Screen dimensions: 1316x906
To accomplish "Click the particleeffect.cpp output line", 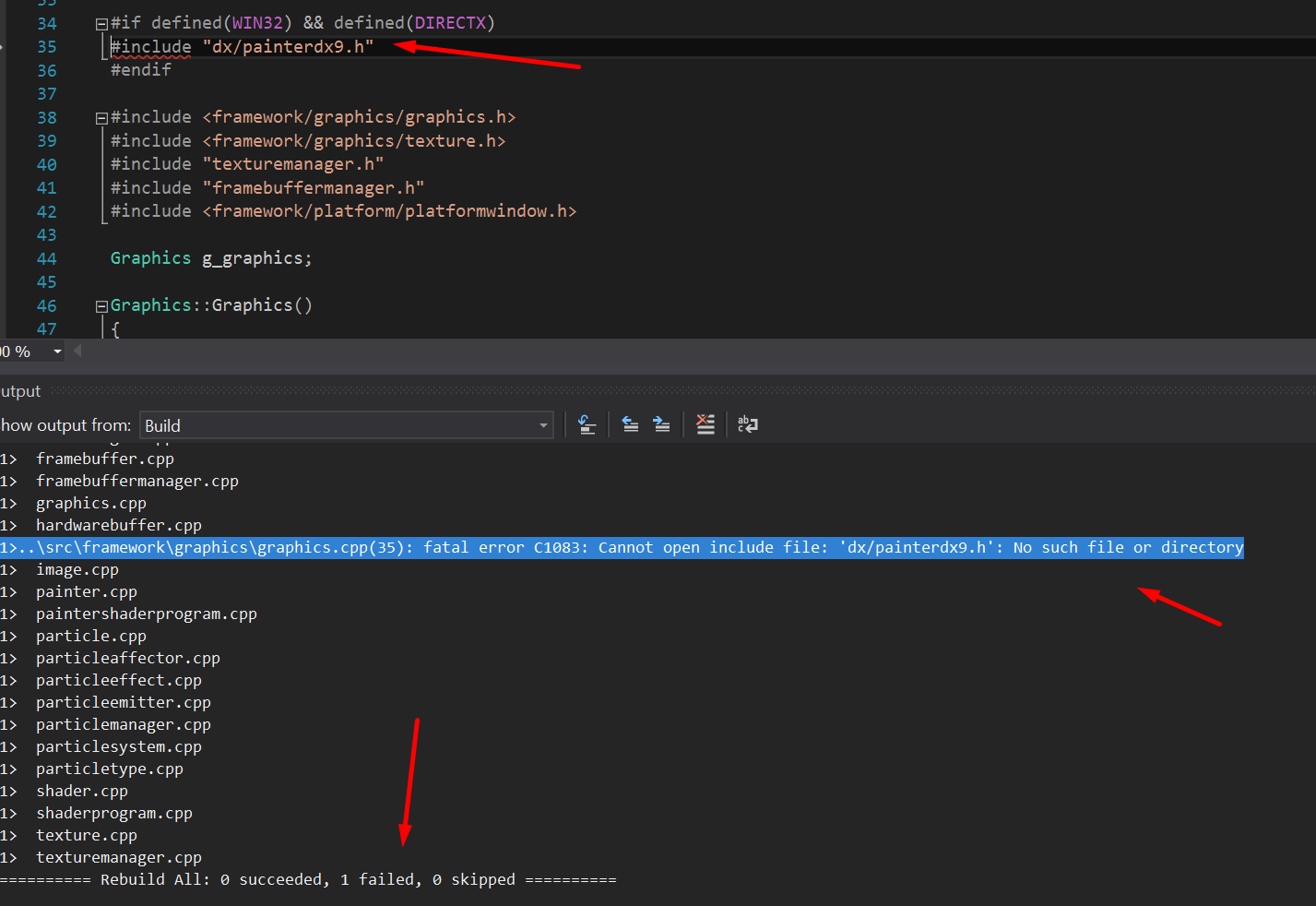I will (119, 680).
